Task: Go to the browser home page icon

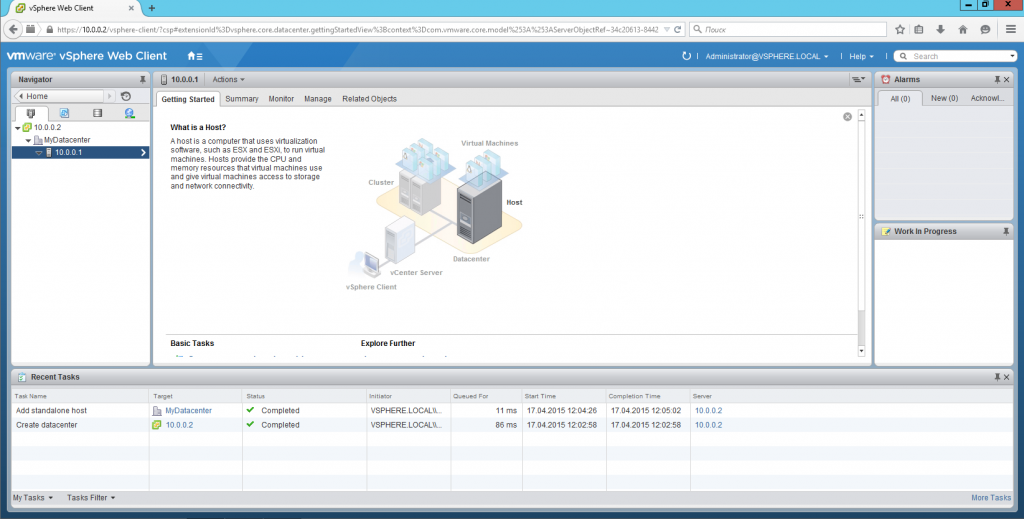Action: [963, 29]
